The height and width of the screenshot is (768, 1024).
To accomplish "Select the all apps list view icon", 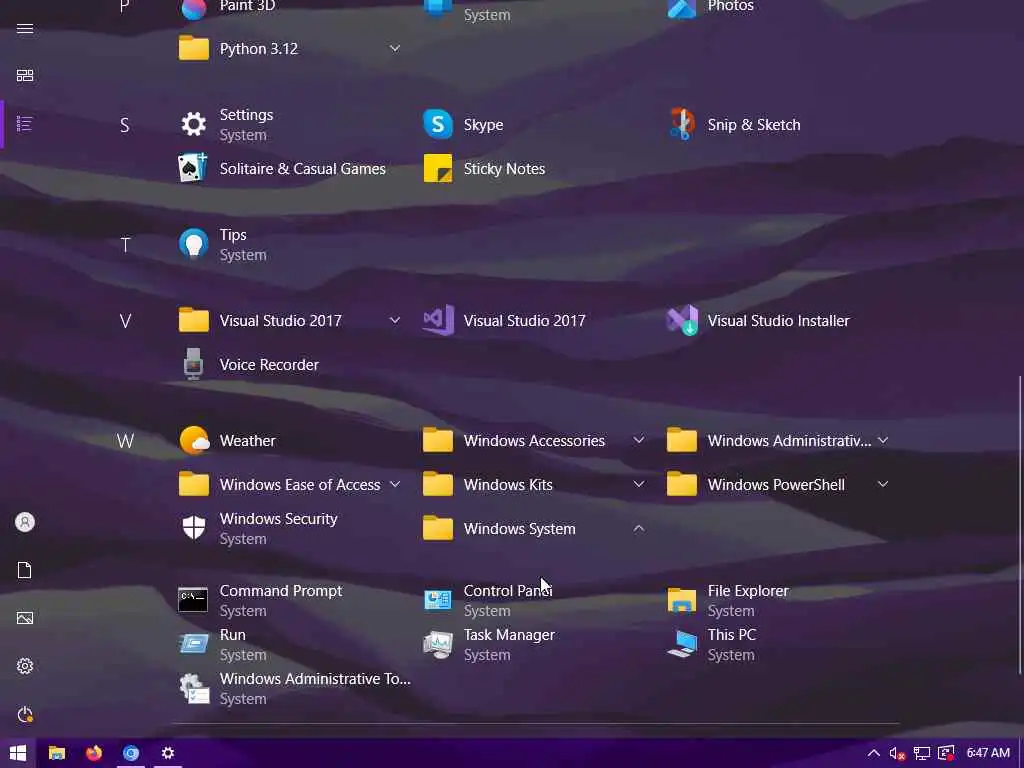I will pyautogui.click(x=25, y=124).
